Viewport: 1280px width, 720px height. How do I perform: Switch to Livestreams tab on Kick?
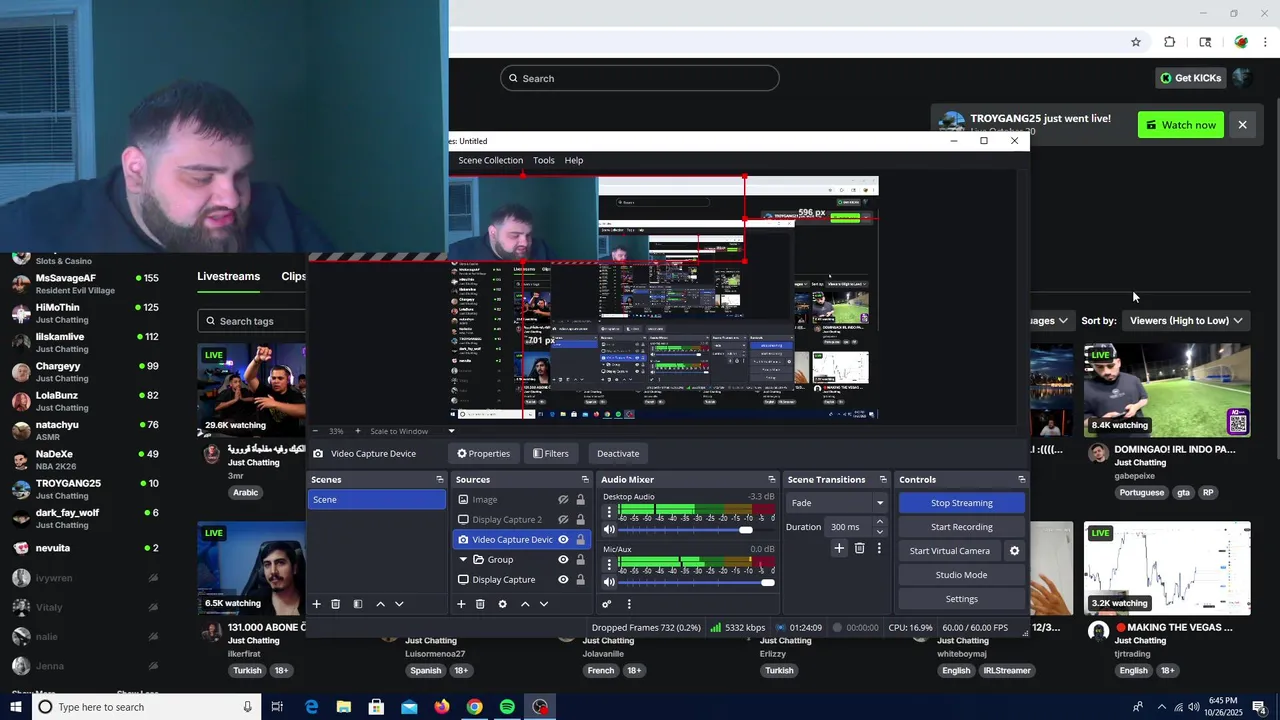(x=228, y=277)
